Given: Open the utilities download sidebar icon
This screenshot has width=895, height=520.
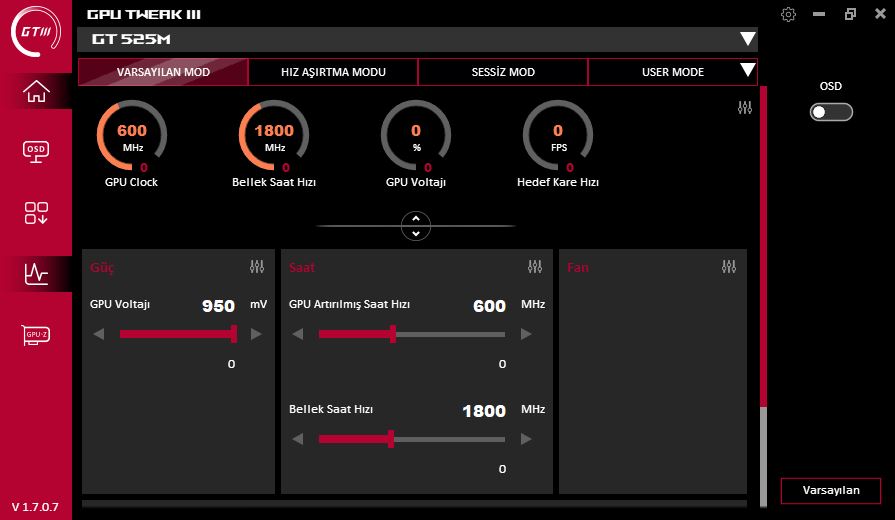Looking at the screenshot, I should click(x=36, y=213).
